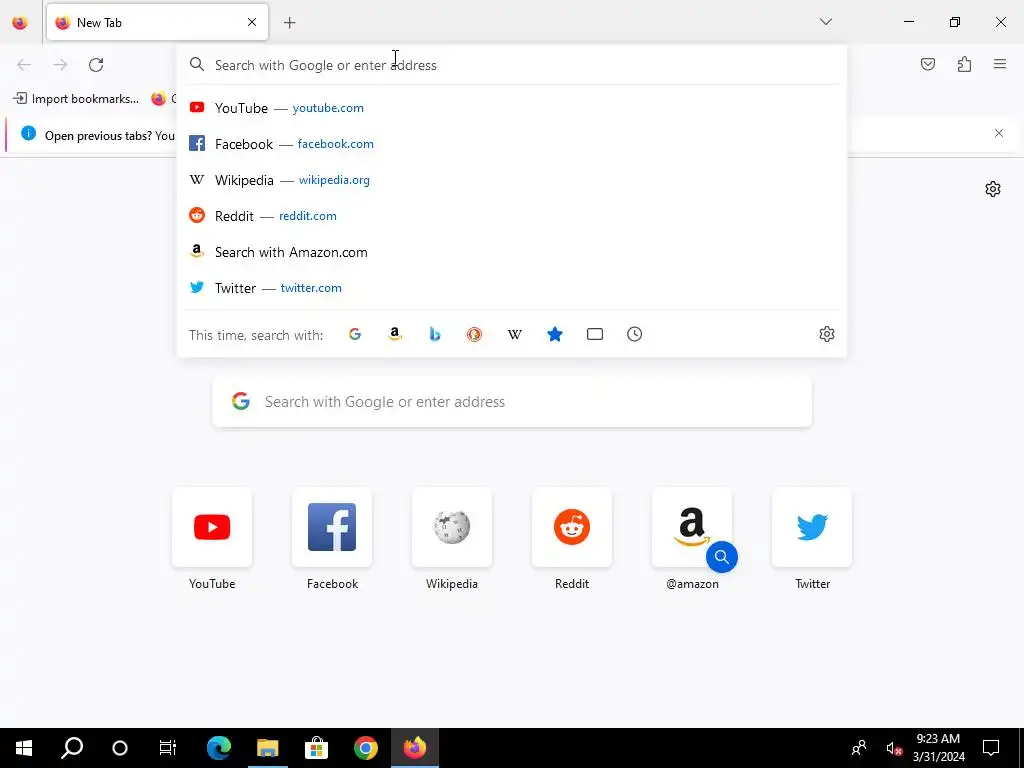Open File Explorer from taskbar
Image resolution: width=1024 pixels, height=768 pixels.
click(x=268, y=748)
